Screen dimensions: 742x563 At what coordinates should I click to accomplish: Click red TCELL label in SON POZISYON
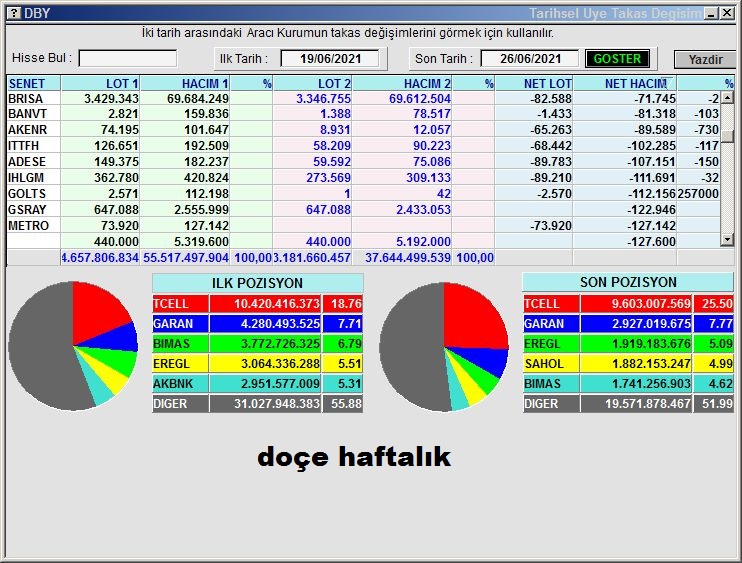551,304
